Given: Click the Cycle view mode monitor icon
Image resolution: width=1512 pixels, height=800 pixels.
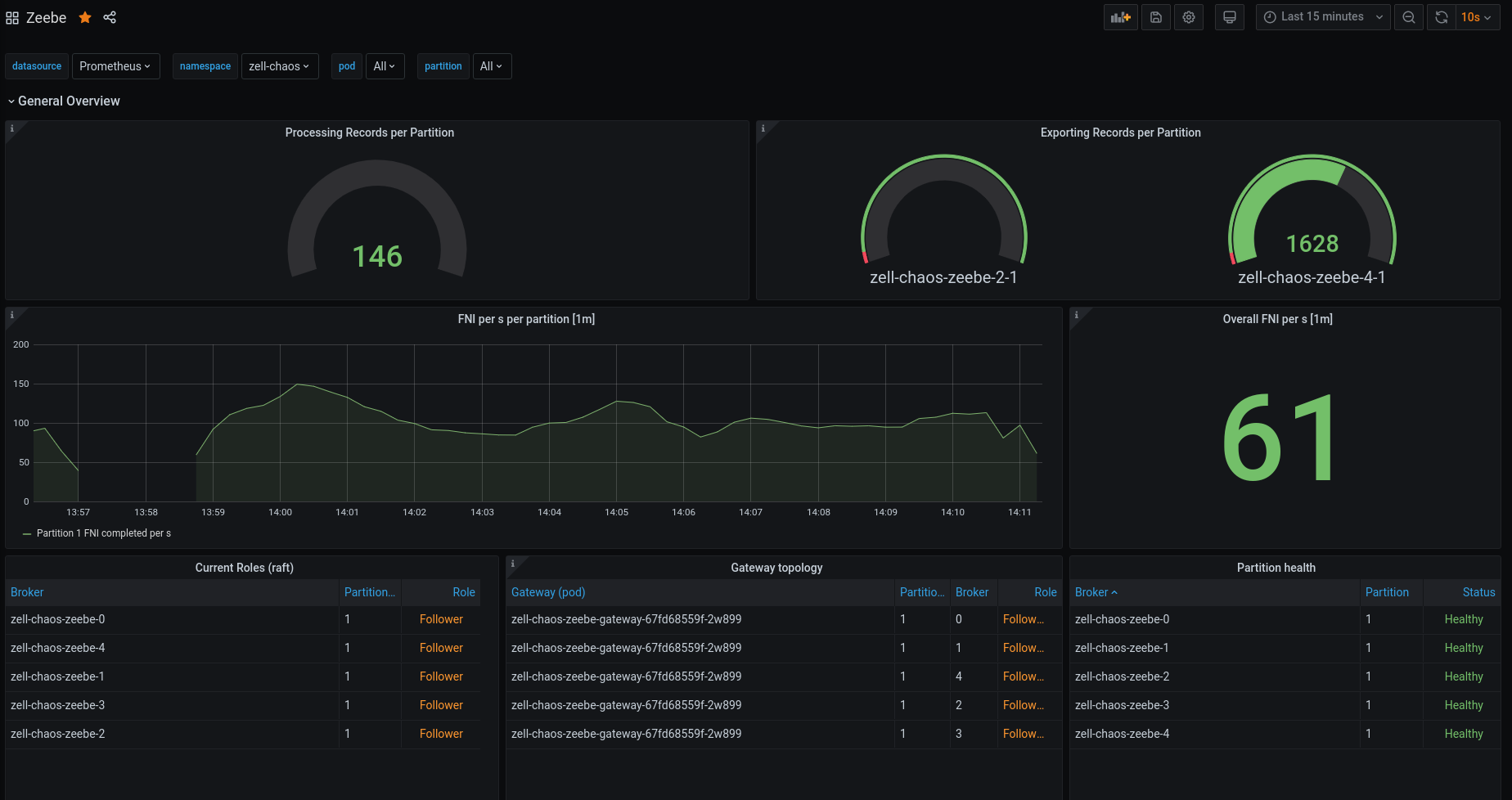Looking at the screenshot, I should click(x=1229, y=17).
